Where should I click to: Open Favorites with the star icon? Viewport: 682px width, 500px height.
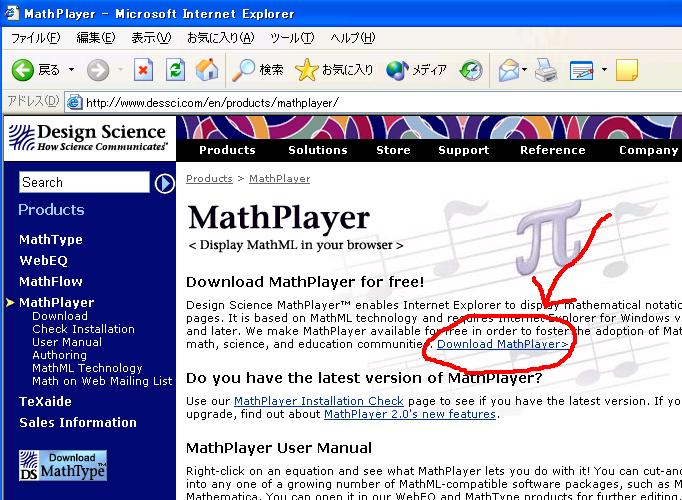307,70
